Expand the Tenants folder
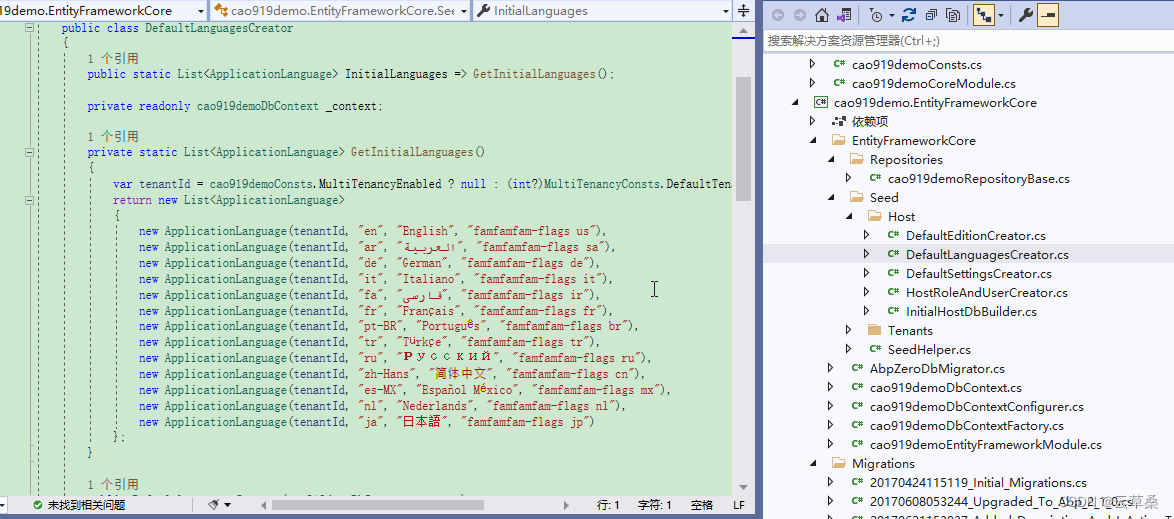Viewport: 1174px width, 519px height. [848, 330]
